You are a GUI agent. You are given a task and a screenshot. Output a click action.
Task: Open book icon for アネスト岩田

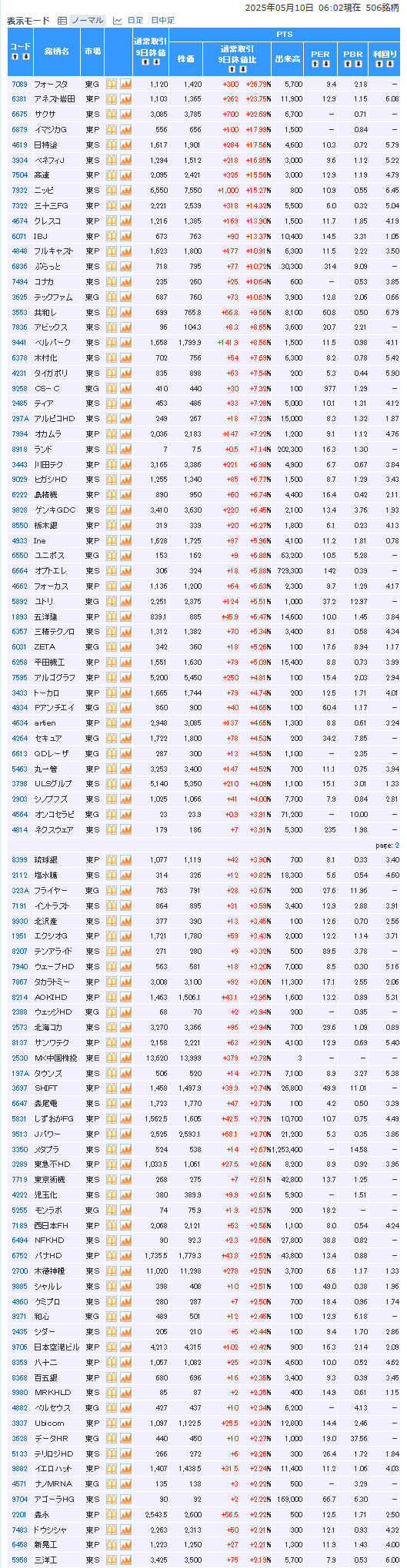click(112, 99)
